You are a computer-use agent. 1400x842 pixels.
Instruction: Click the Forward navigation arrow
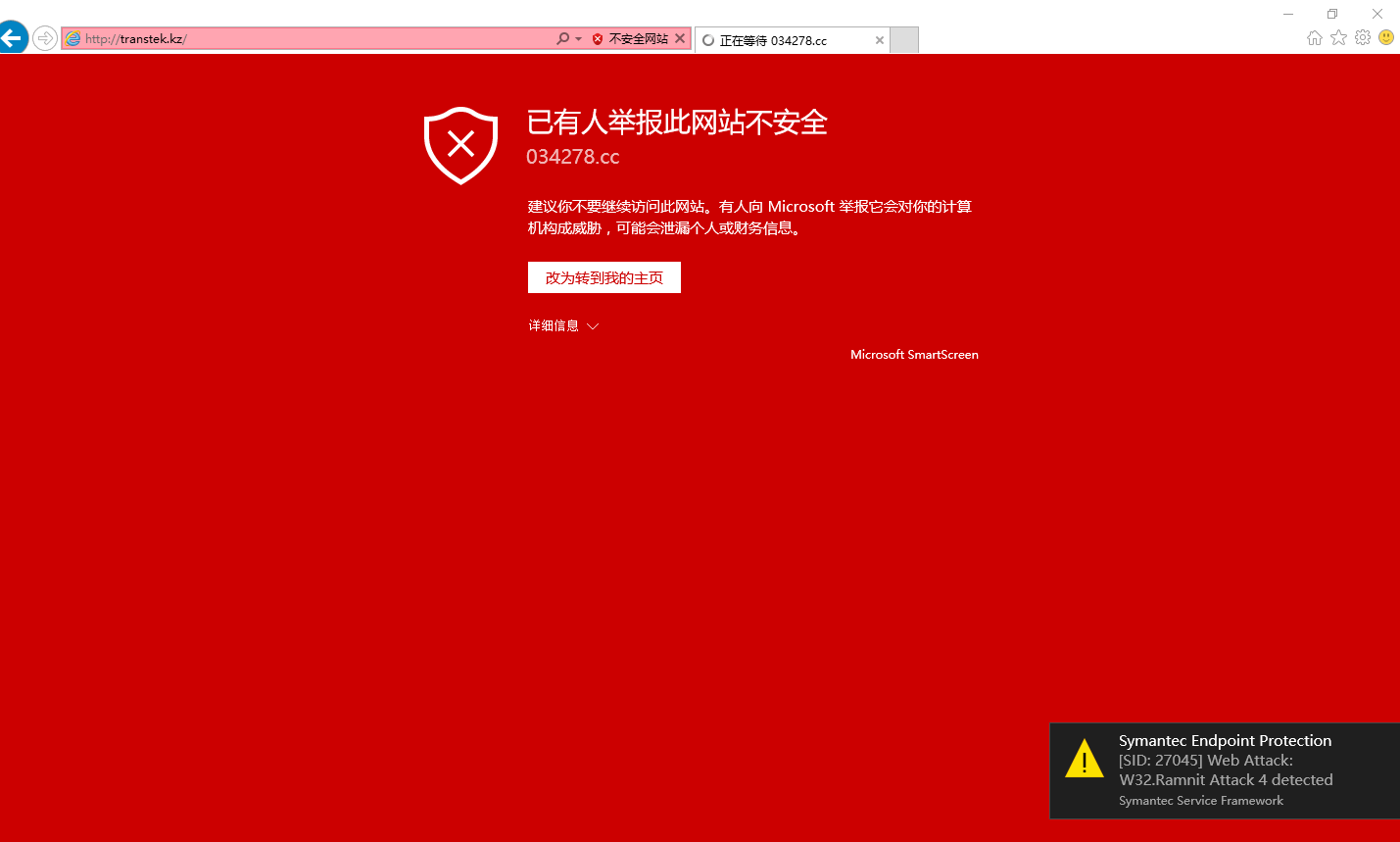(44, 38)
